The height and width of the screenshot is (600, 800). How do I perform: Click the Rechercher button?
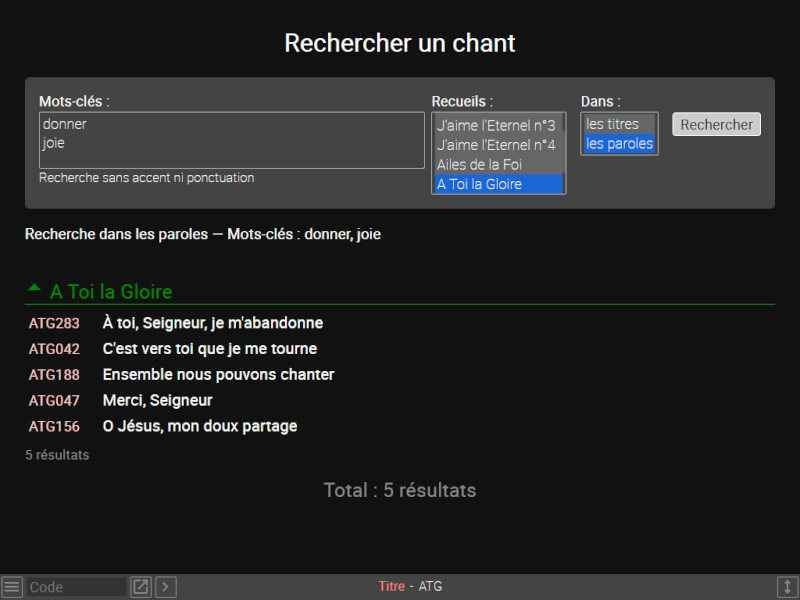click(x=716, y=125)
